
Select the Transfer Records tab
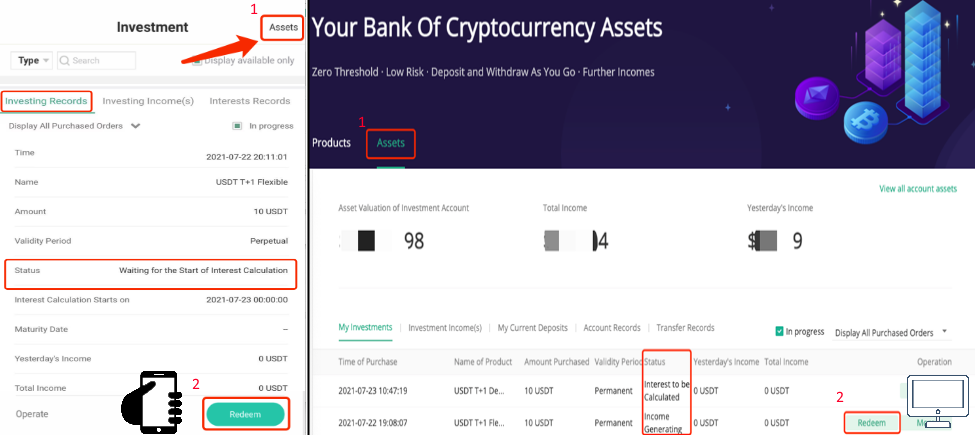tap(685, 327)
